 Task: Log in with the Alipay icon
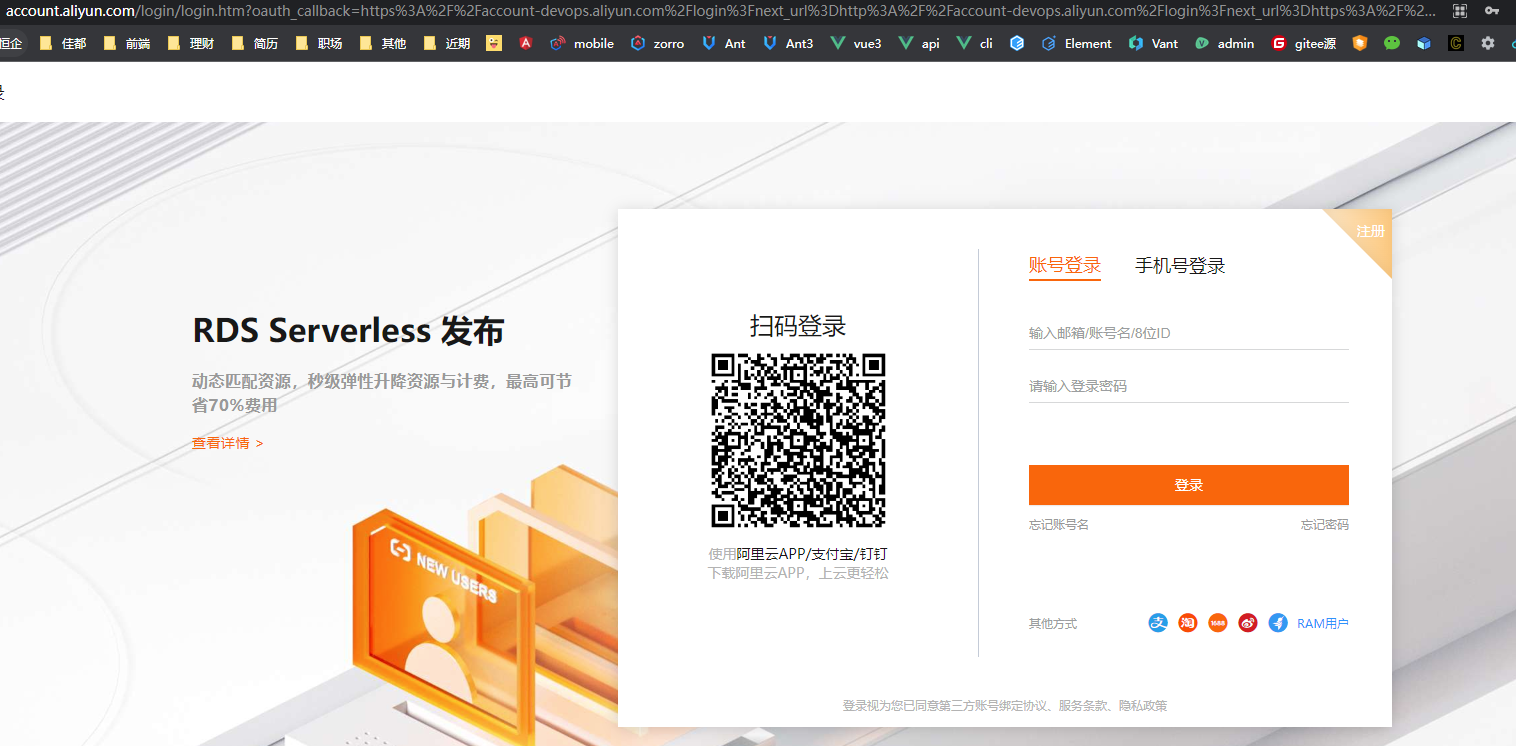point(1158,623)
